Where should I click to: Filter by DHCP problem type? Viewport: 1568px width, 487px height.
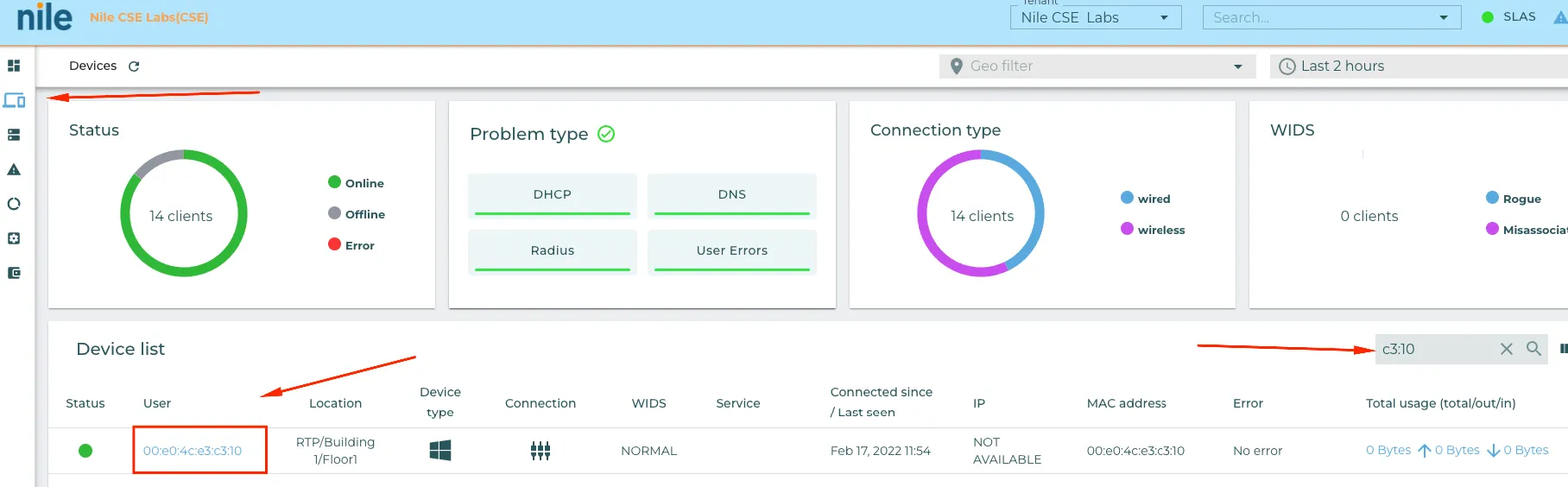click(553, 196)
